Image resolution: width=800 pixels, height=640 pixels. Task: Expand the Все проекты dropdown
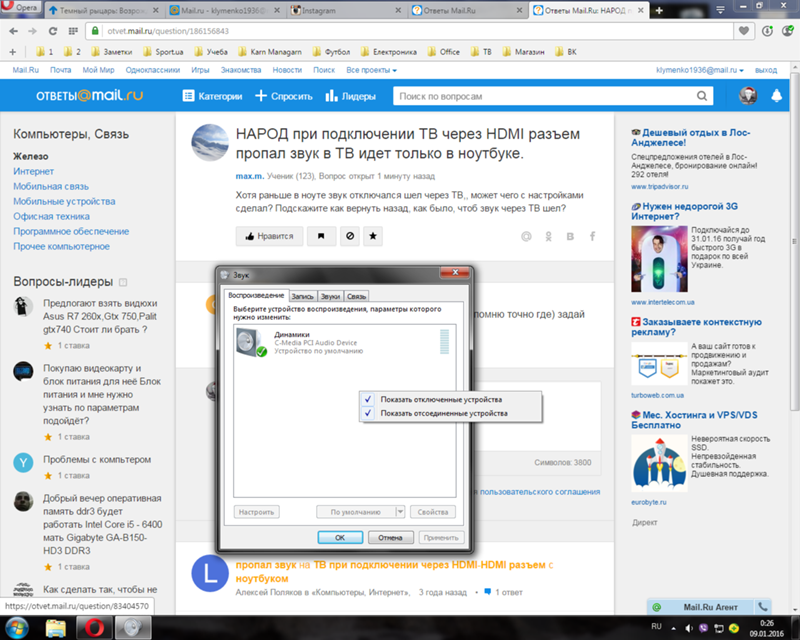pyautogui.click(x=371, y=70)
